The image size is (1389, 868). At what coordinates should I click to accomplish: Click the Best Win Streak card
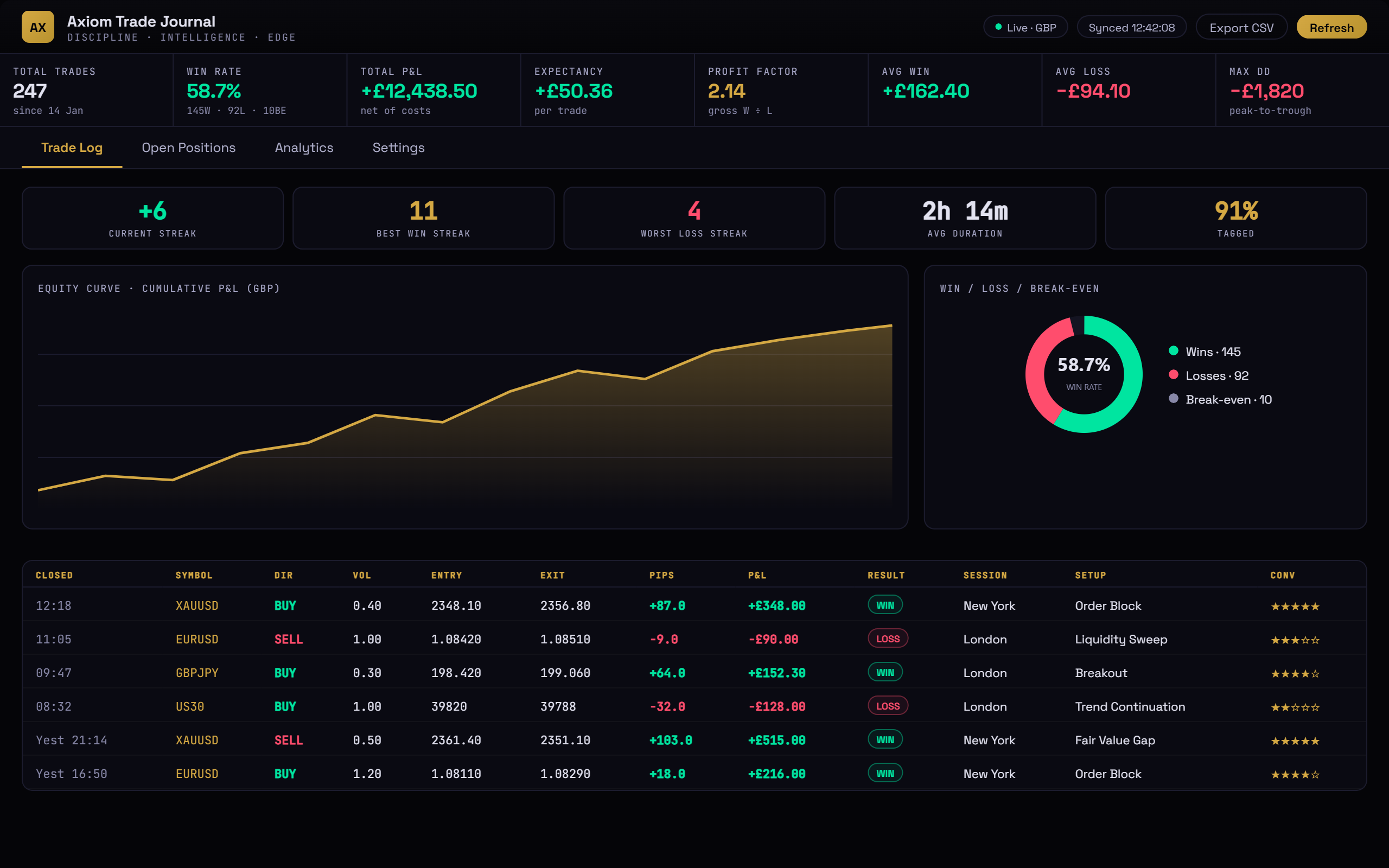424,218
